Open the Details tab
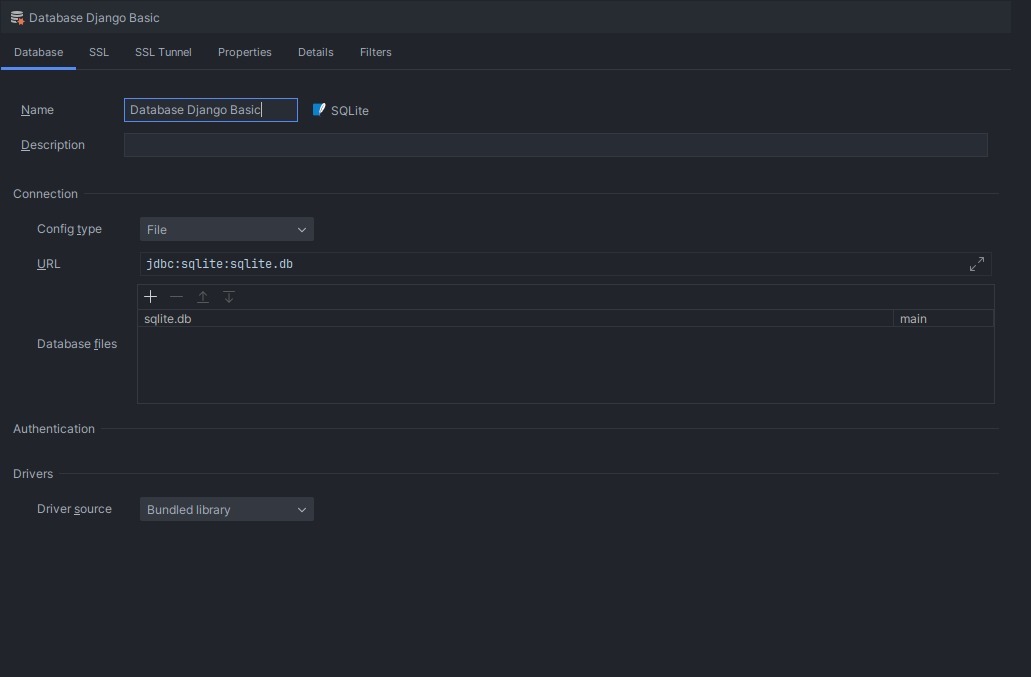This screenshot has height=677, width=1031. pyautogui.click(x=316, y=52)
